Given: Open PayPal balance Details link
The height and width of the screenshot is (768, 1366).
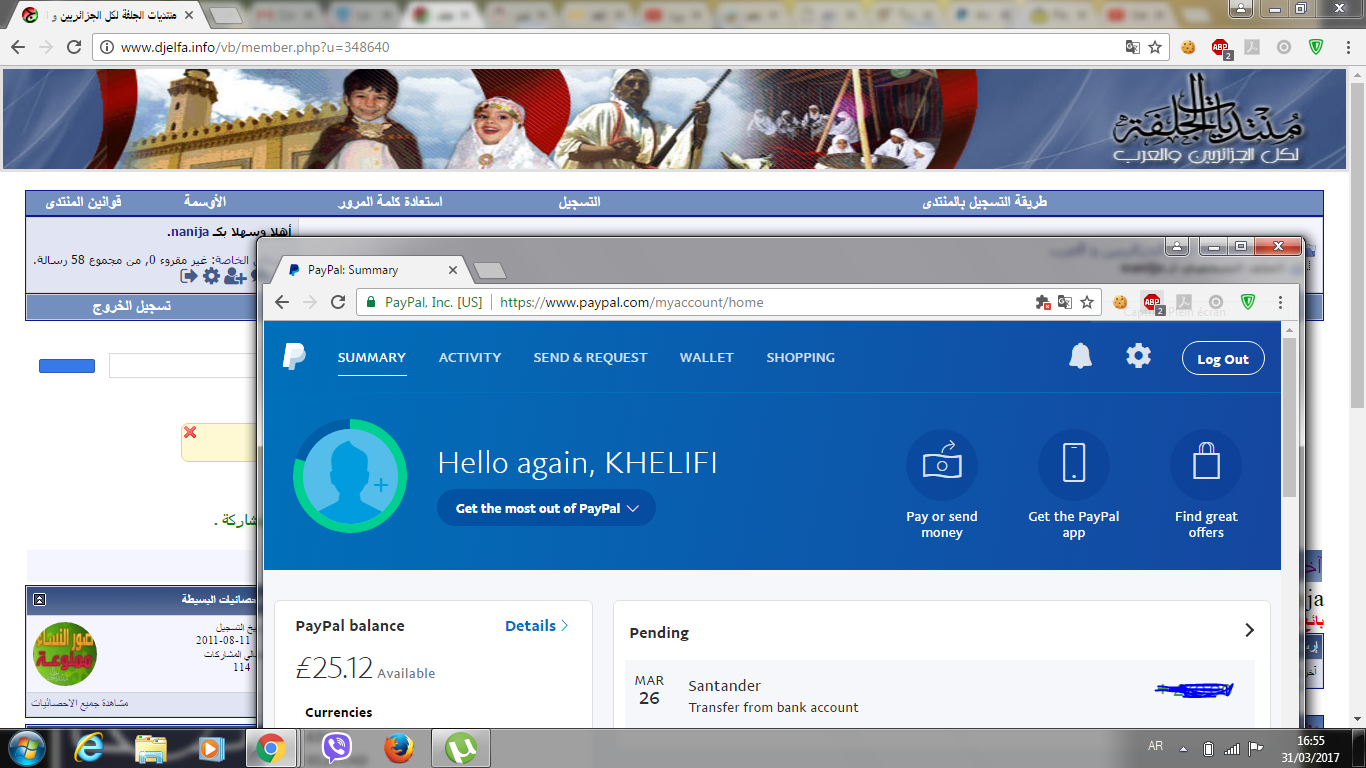Looking at the screenshot, I should tap(537, 626).
